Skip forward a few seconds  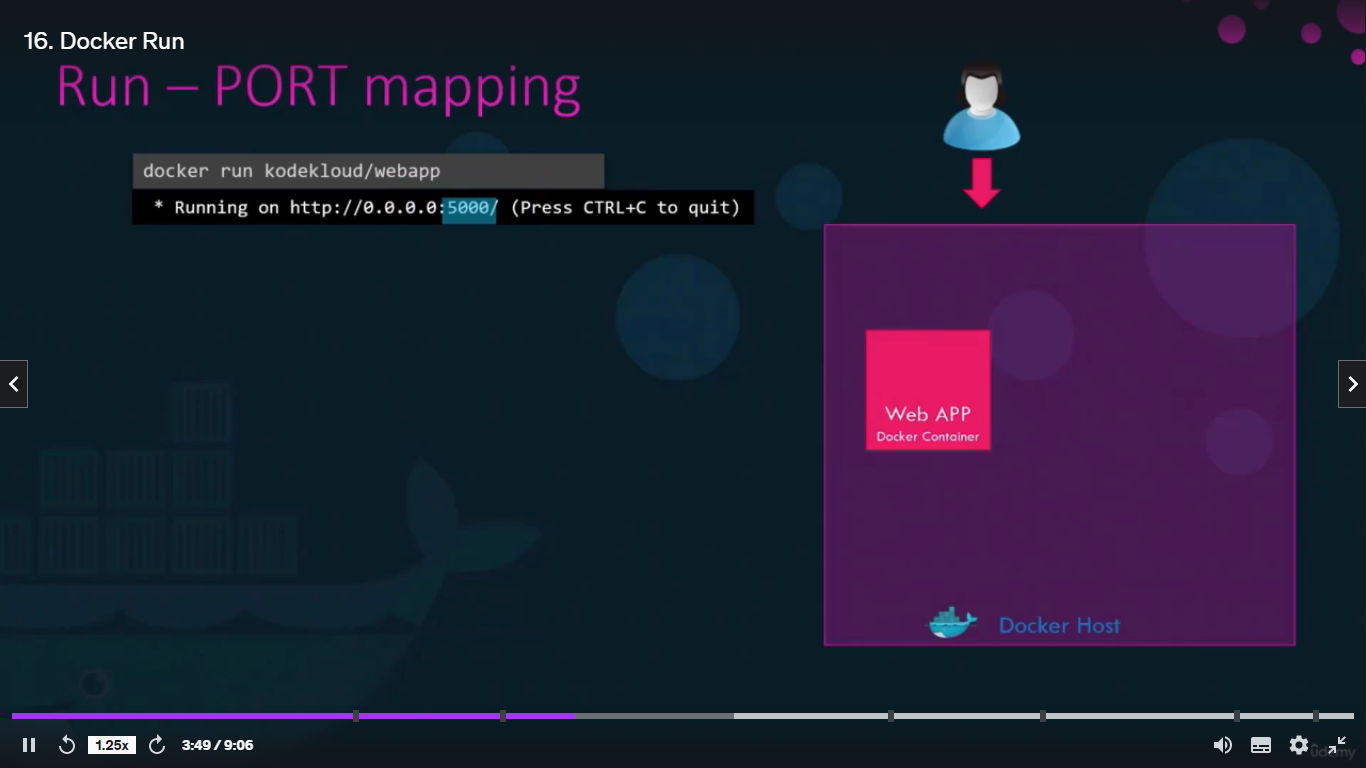point(157,745)
